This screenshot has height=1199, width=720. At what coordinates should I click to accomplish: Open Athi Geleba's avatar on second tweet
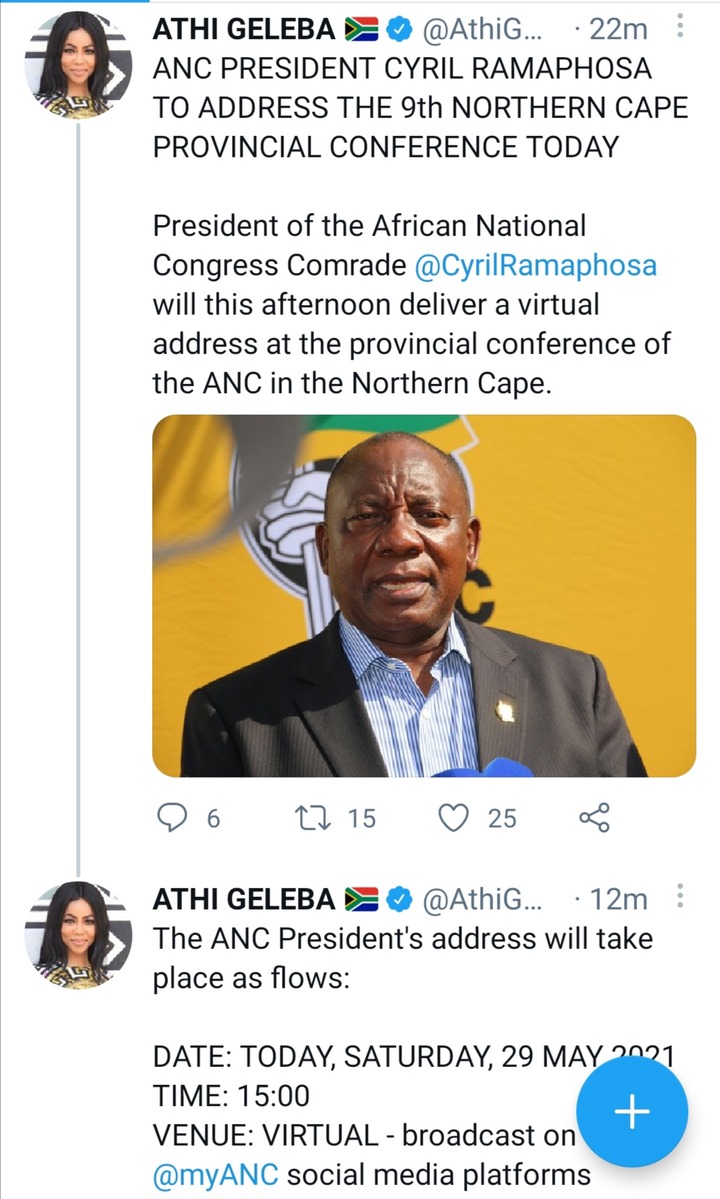(78, 934)
